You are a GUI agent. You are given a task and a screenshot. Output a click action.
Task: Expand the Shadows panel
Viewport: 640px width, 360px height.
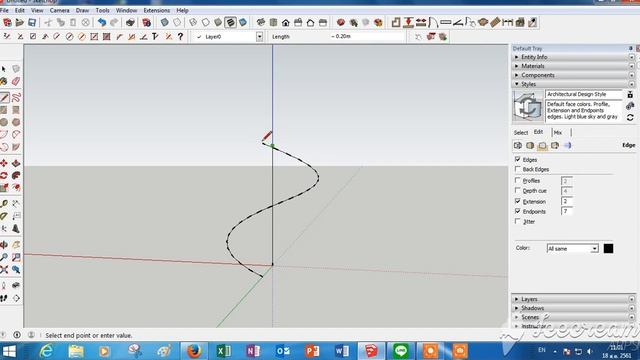[573, 308]
